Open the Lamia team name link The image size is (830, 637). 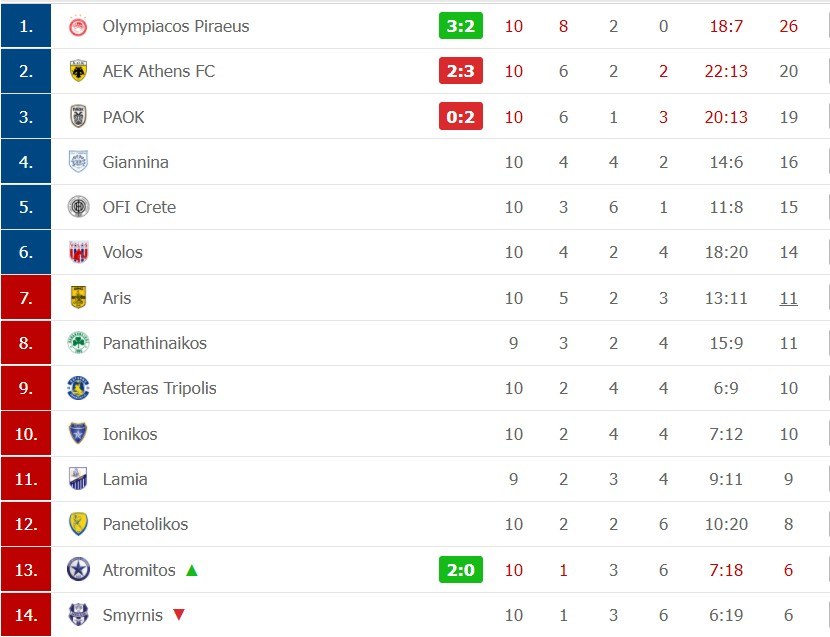[125, 479]
